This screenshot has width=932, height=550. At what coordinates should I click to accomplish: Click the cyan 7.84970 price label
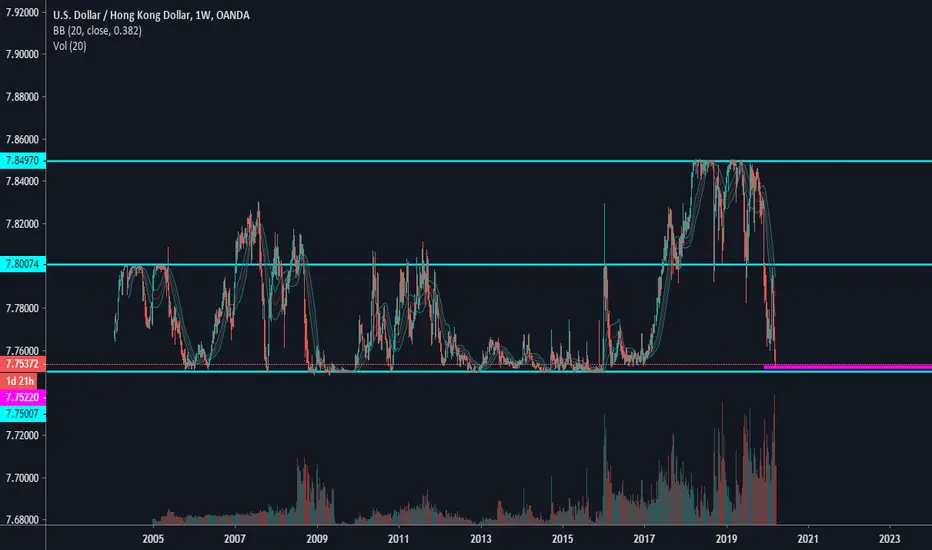[23, 161]
